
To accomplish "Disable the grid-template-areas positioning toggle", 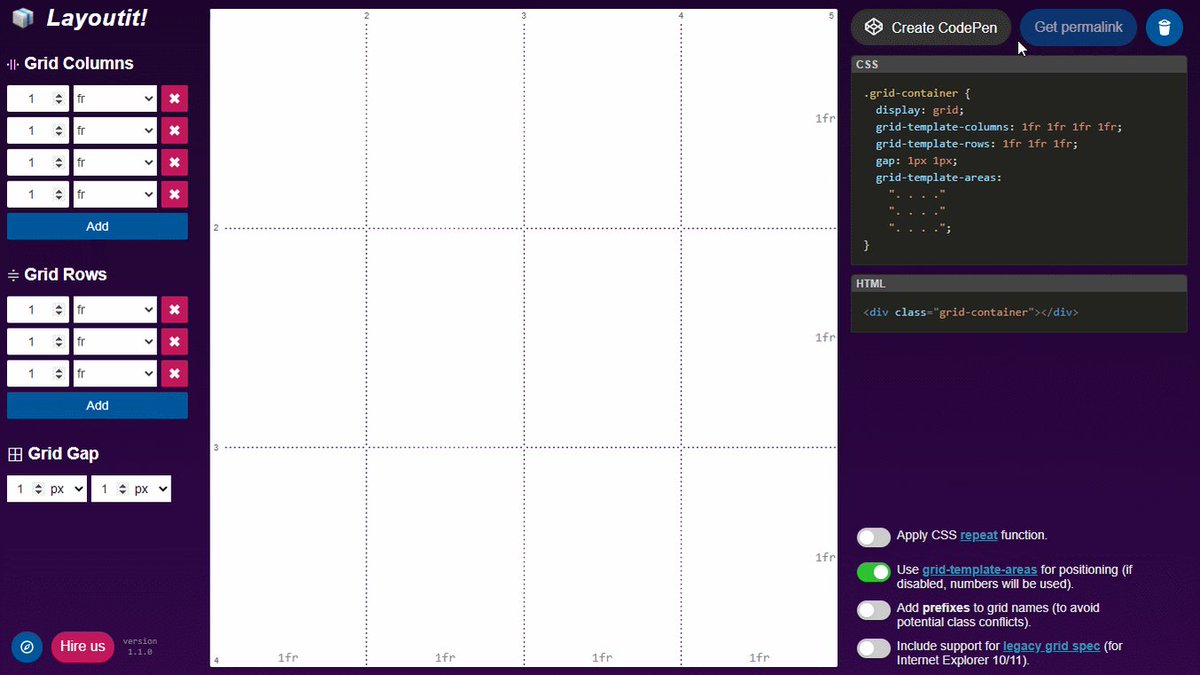I will pyautogui.click(x=873, y=572).
